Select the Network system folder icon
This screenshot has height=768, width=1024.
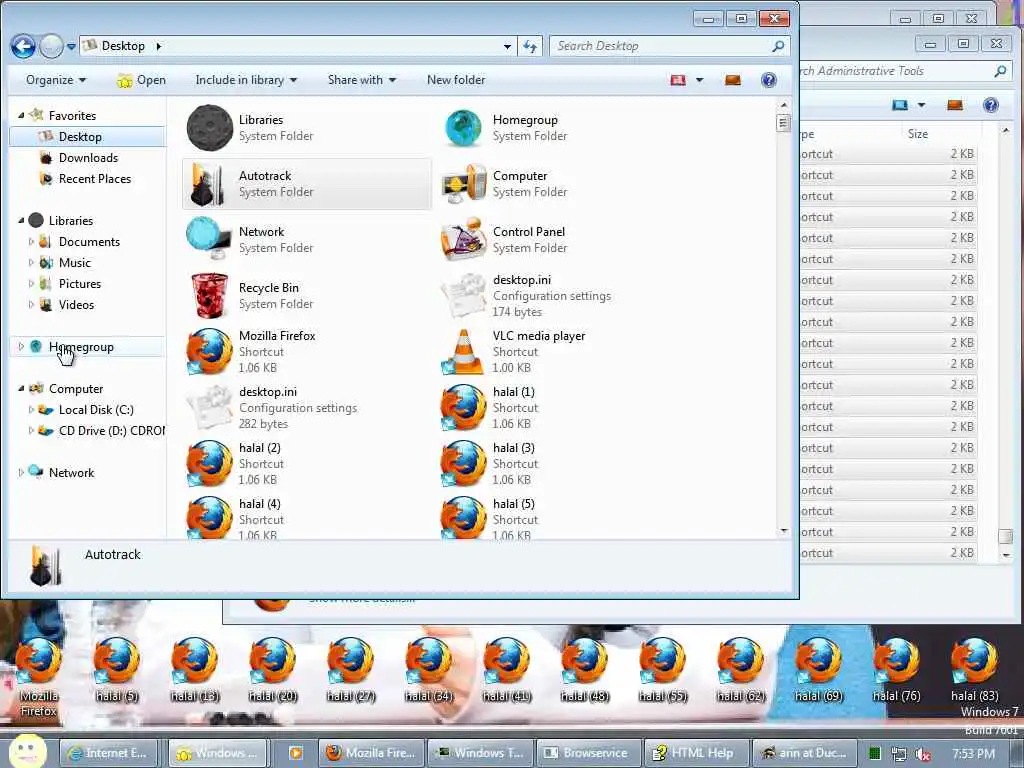[209, 240]
